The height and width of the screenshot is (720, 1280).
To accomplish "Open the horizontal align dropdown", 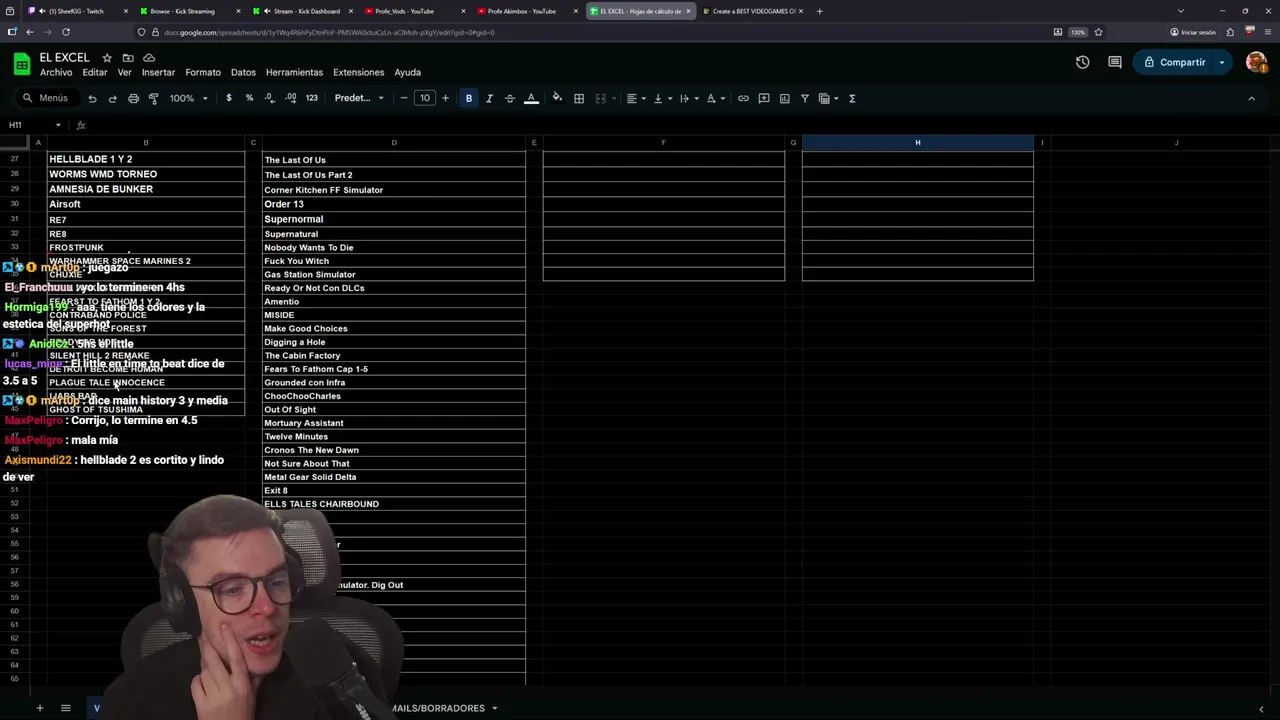I will [x=635, y=98].
